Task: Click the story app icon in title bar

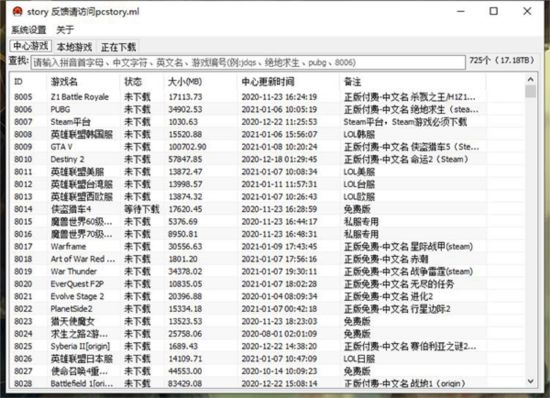Action: [x=17, y=12]
